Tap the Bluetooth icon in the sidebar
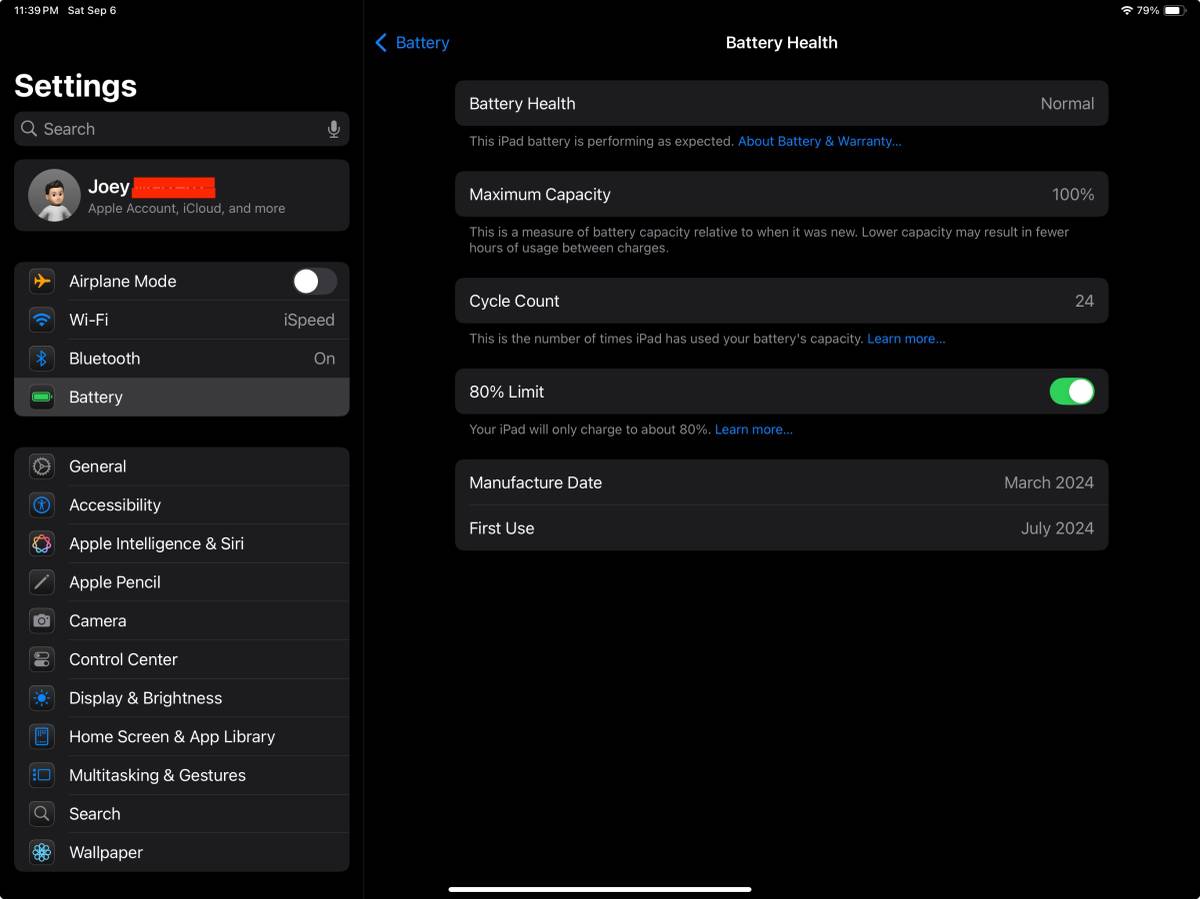 (41, 359)
